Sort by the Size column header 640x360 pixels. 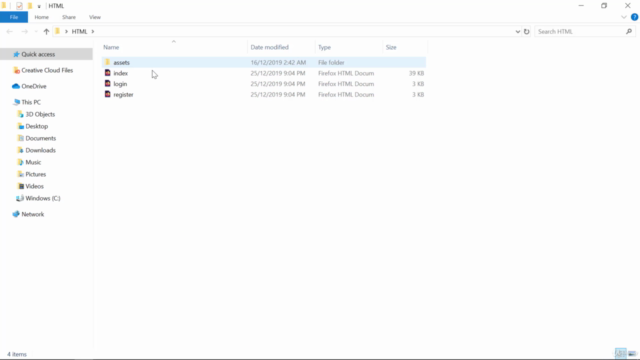(x=391, y=47)
